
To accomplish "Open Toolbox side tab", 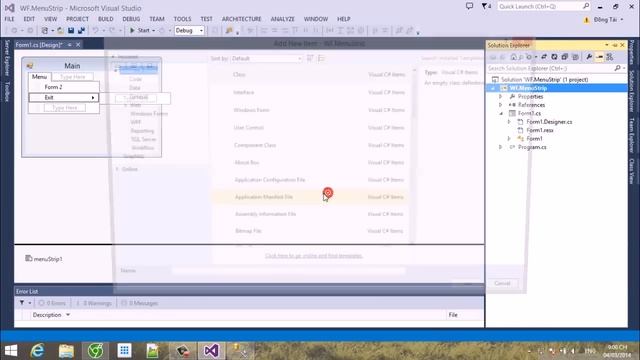I will tap(7, 91).
